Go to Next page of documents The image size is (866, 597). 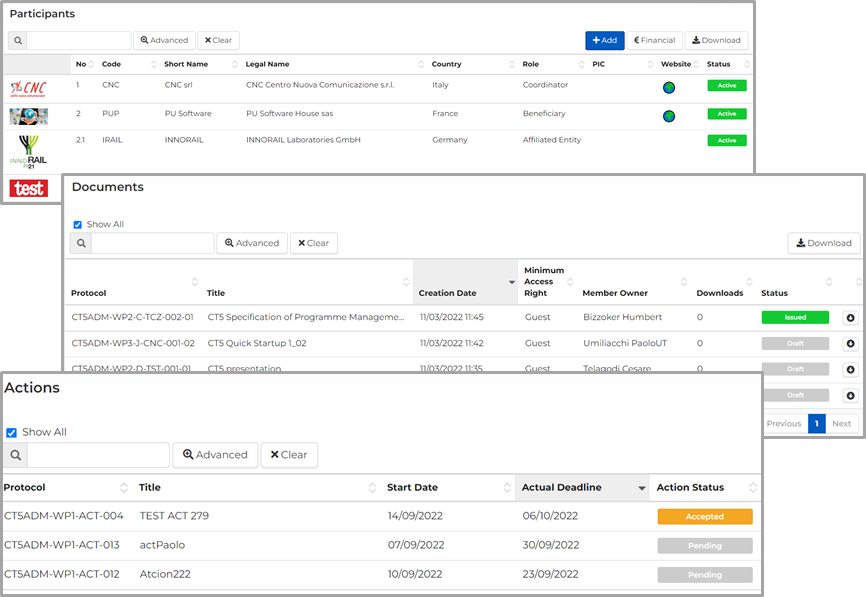pos(842,423)
